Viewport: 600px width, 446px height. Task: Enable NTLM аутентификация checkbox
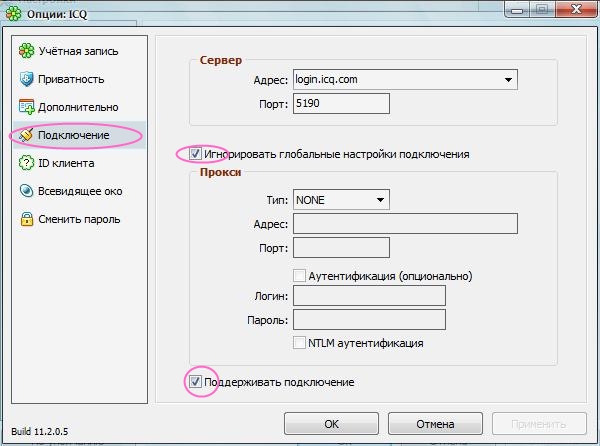coord(299,343)
